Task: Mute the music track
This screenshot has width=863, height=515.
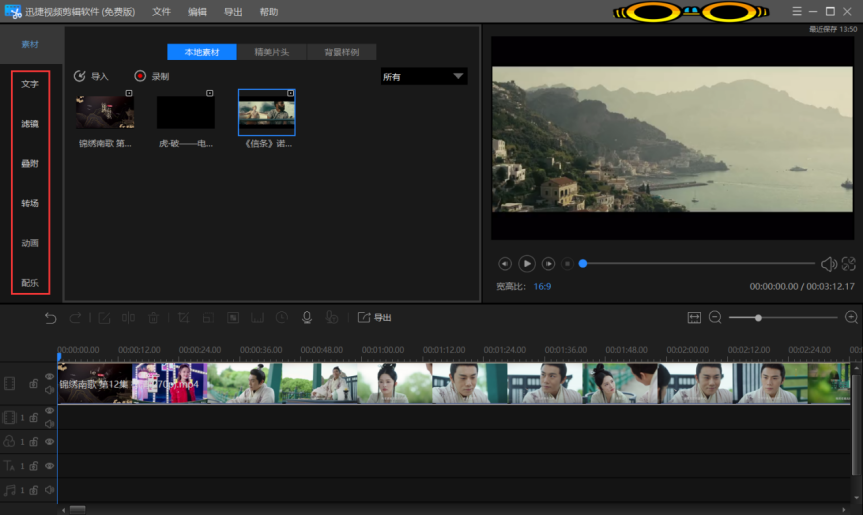Action: 50,490
